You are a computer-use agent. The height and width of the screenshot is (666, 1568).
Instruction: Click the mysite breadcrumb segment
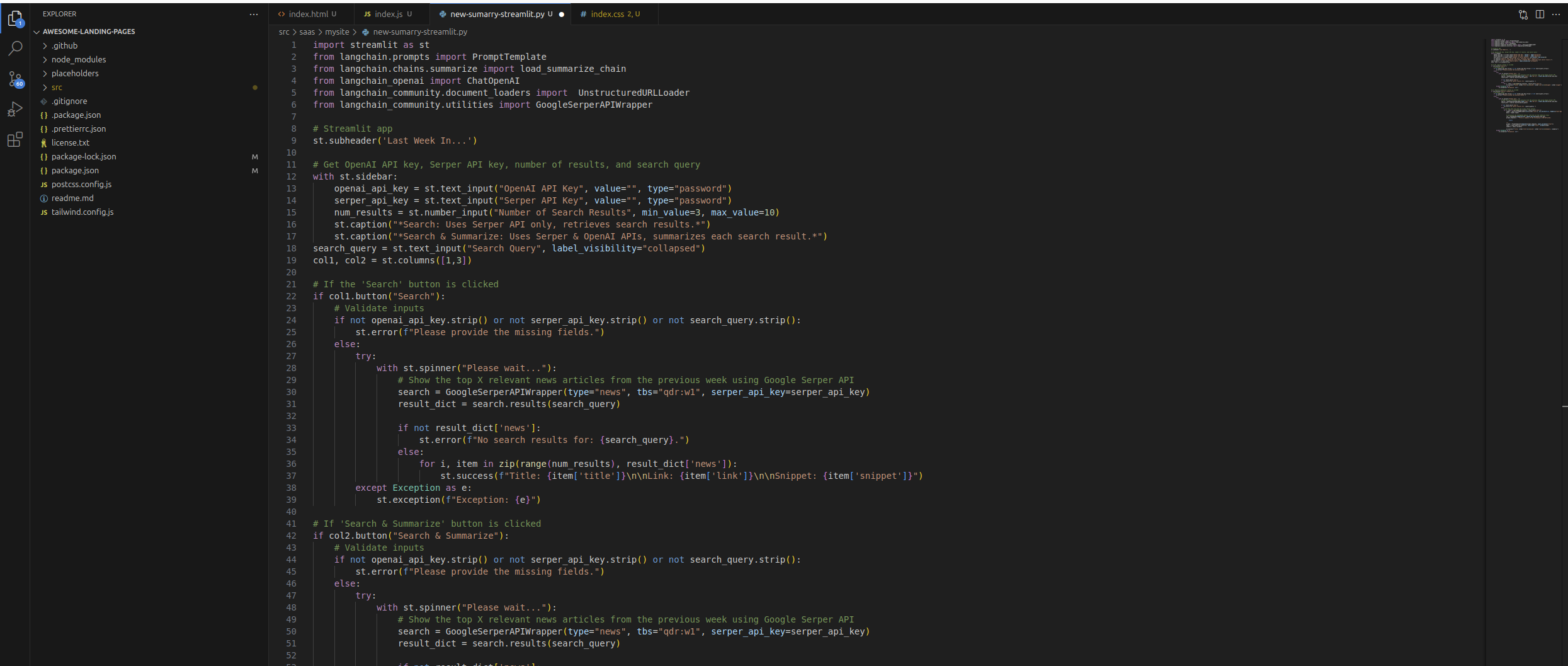(x=337, y=32)
